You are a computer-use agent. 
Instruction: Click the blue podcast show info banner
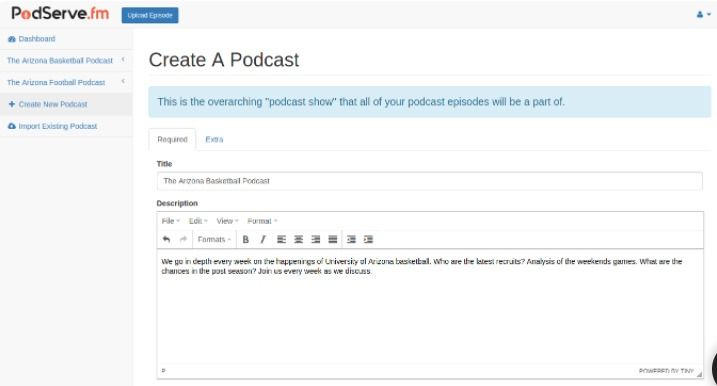(x=429, y=102)
